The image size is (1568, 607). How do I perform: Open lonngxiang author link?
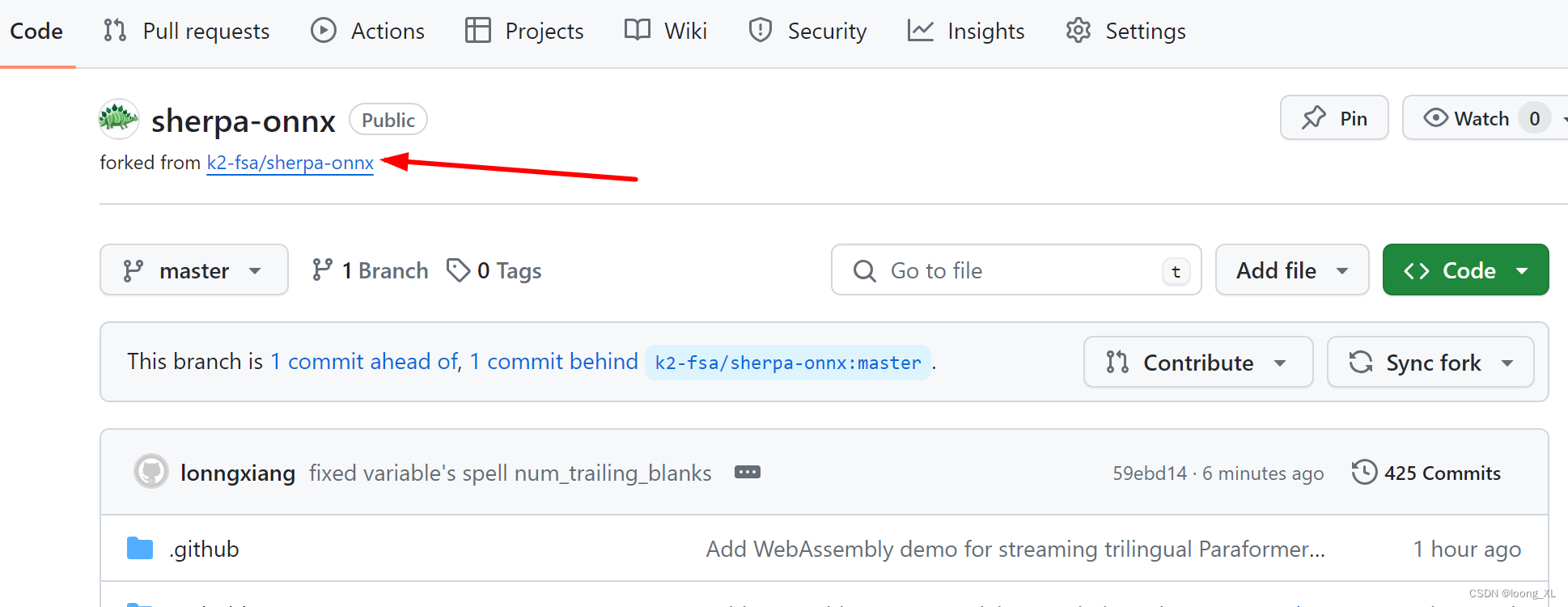point(238,473)
